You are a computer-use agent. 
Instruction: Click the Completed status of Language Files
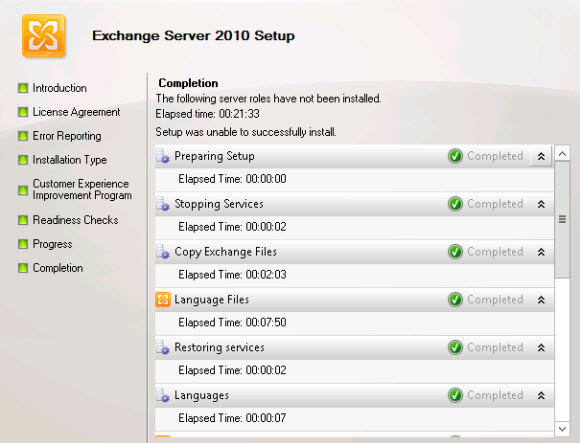(x=495, y=300)
